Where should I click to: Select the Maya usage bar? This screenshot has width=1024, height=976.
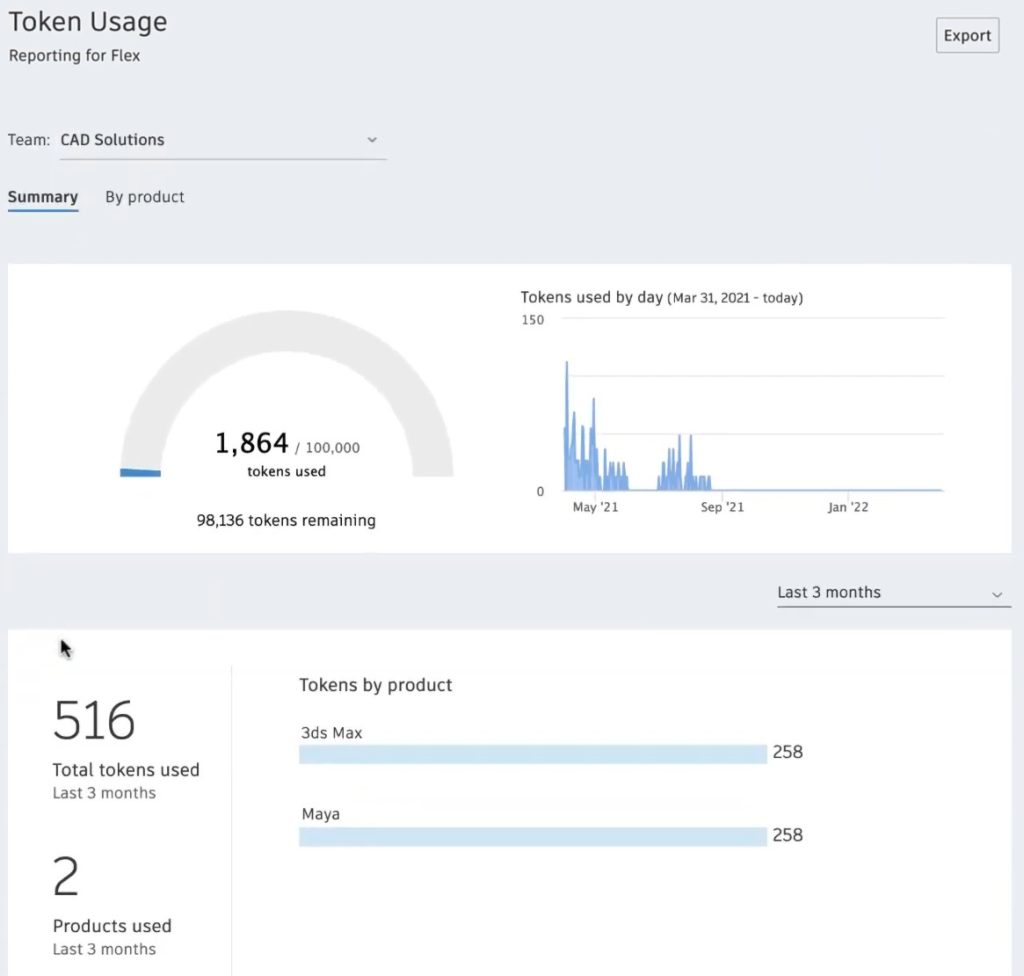[532, 836]
